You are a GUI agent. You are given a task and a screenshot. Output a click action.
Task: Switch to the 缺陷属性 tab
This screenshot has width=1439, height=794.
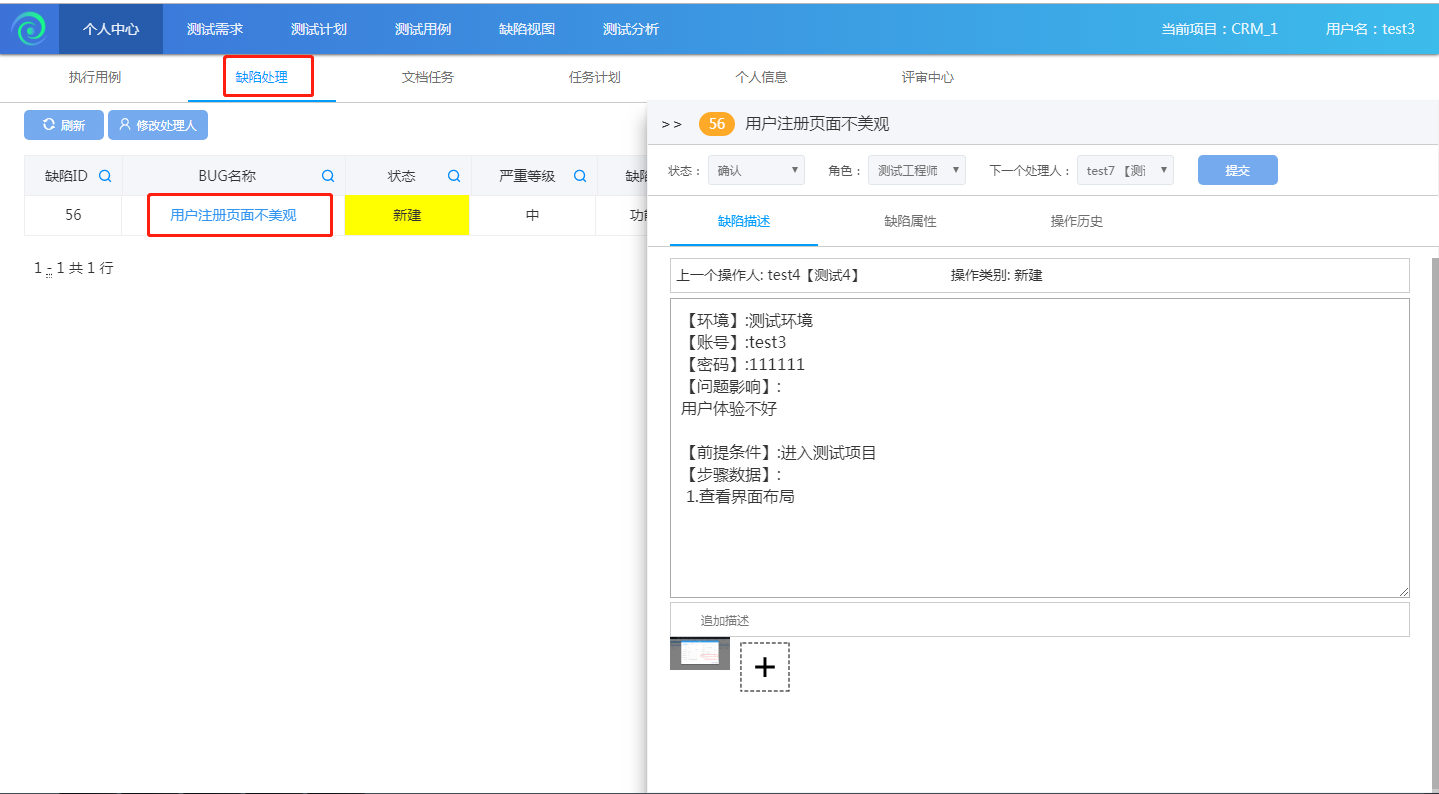click(x=910, y=221)
